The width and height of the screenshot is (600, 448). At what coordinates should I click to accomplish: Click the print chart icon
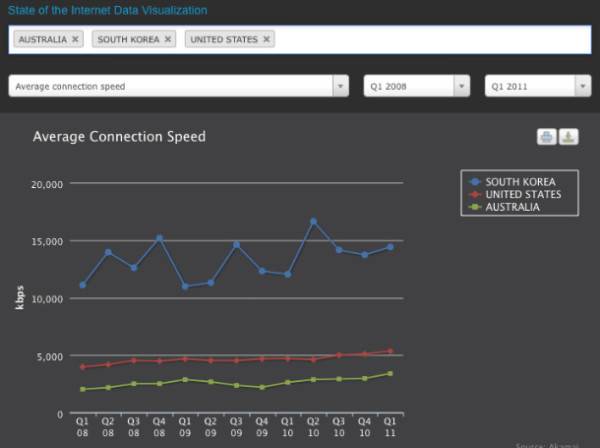click(546, 137)
